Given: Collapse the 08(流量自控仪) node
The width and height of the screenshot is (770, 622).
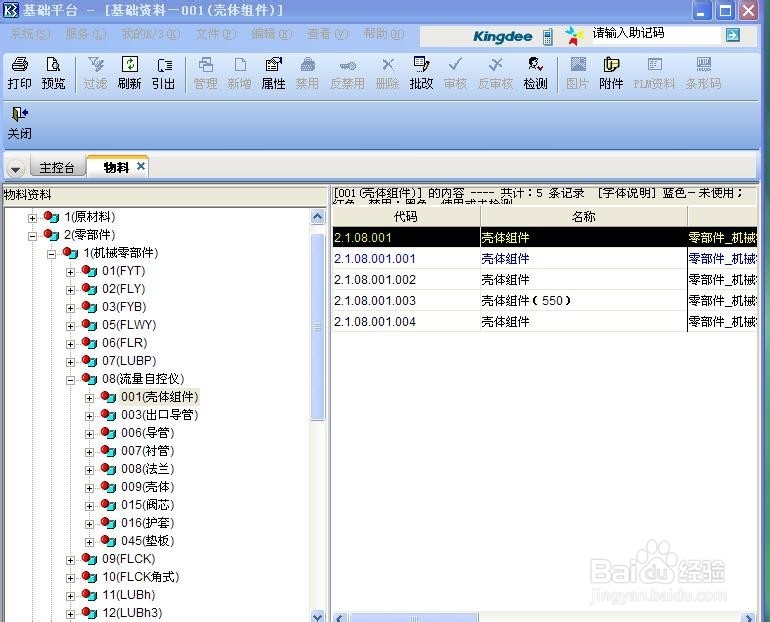Looking at the screenshot, I should tap(70, 380).
